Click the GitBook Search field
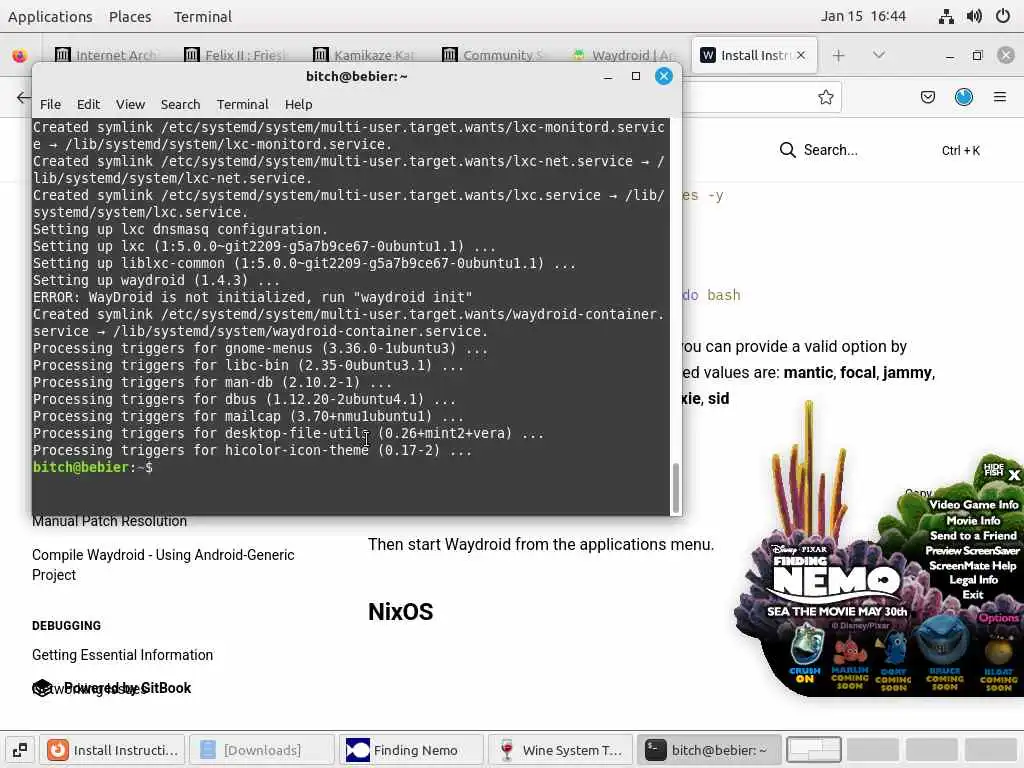The width and height of the screenshot is (1024, 768). coord(880,150)
